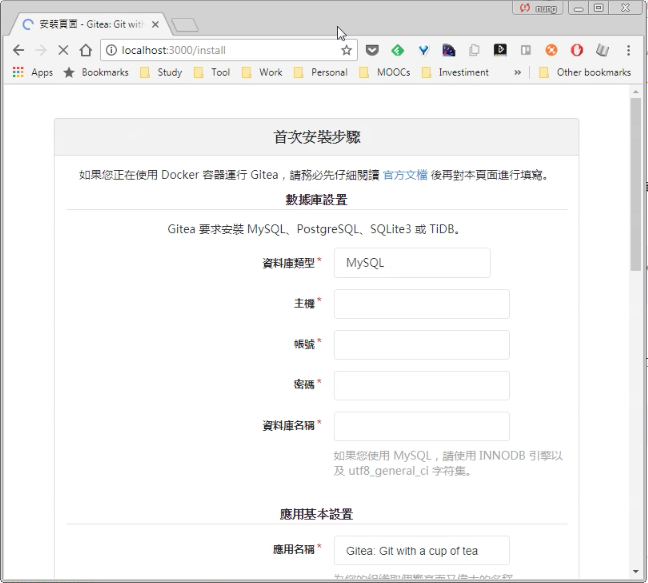The image size is (648, 583).
Task: Open the Pocket extension icon
Action: click(x=372, y=50)
